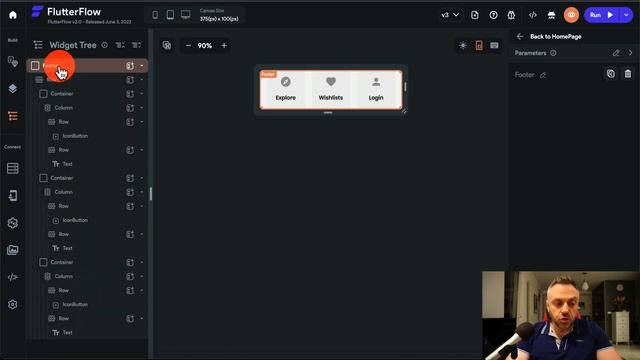Download the APK via Android icon
The image size is (640, 360).
[551, 15]
